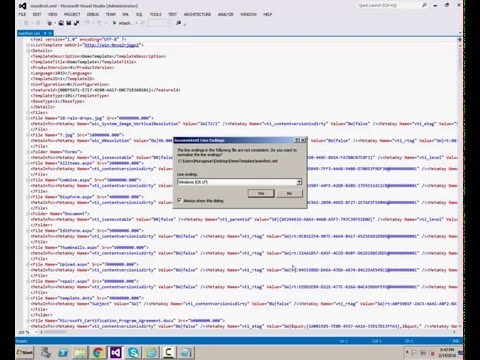
Task: Click the vertical scrollbar of editor
Action: pyautogui.click(x=460, y=60)
